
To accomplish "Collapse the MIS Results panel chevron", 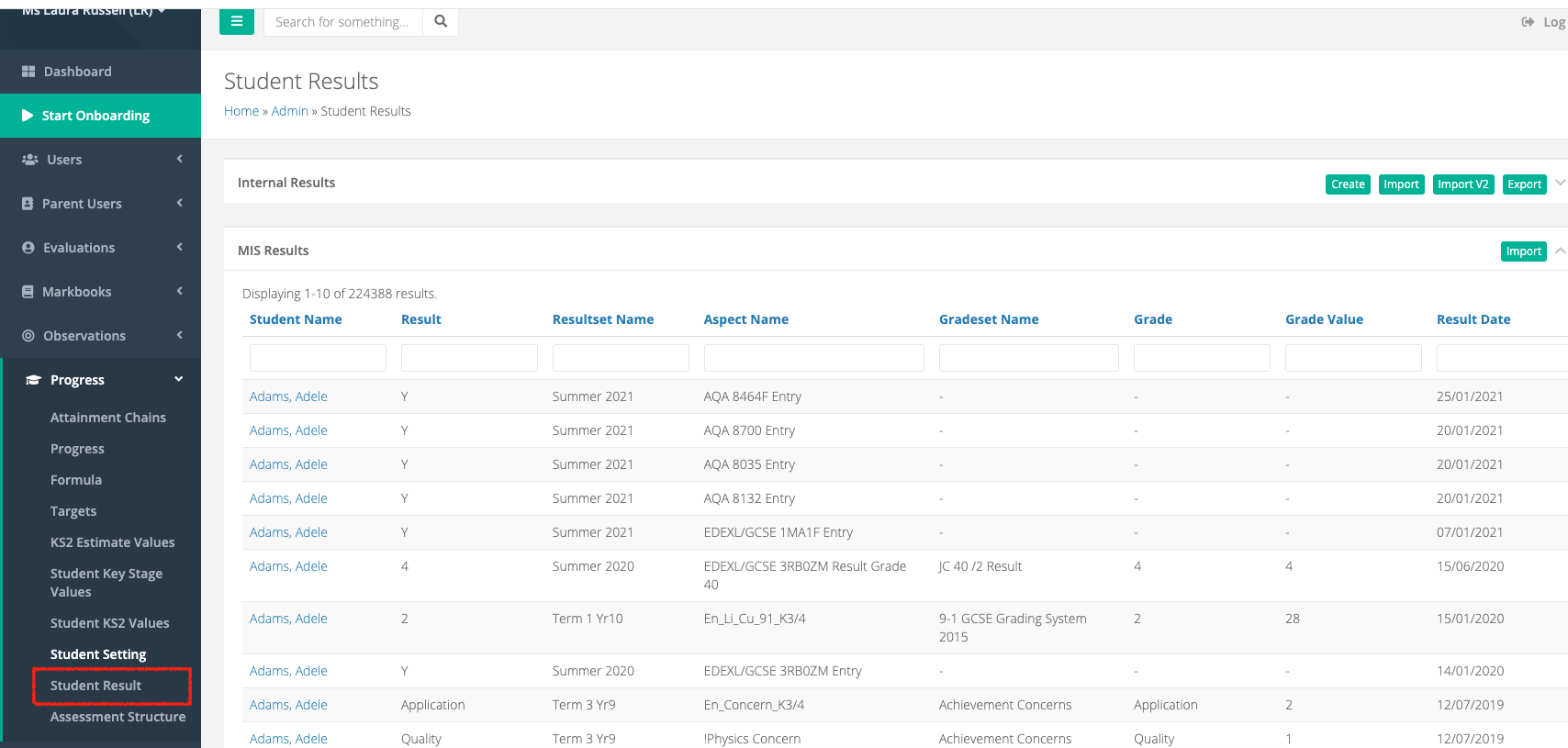I will tap(1560, 251).
